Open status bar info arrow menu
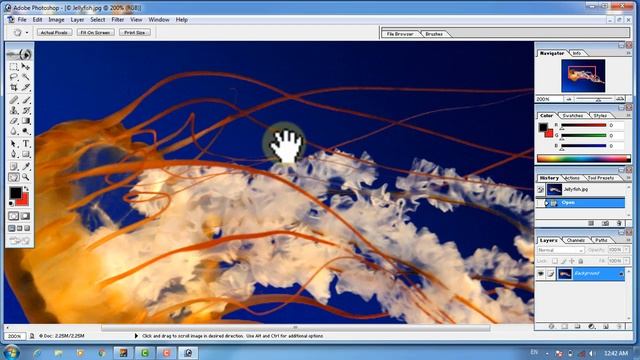Screen dimensions: 640x360 tap(136, 336)
